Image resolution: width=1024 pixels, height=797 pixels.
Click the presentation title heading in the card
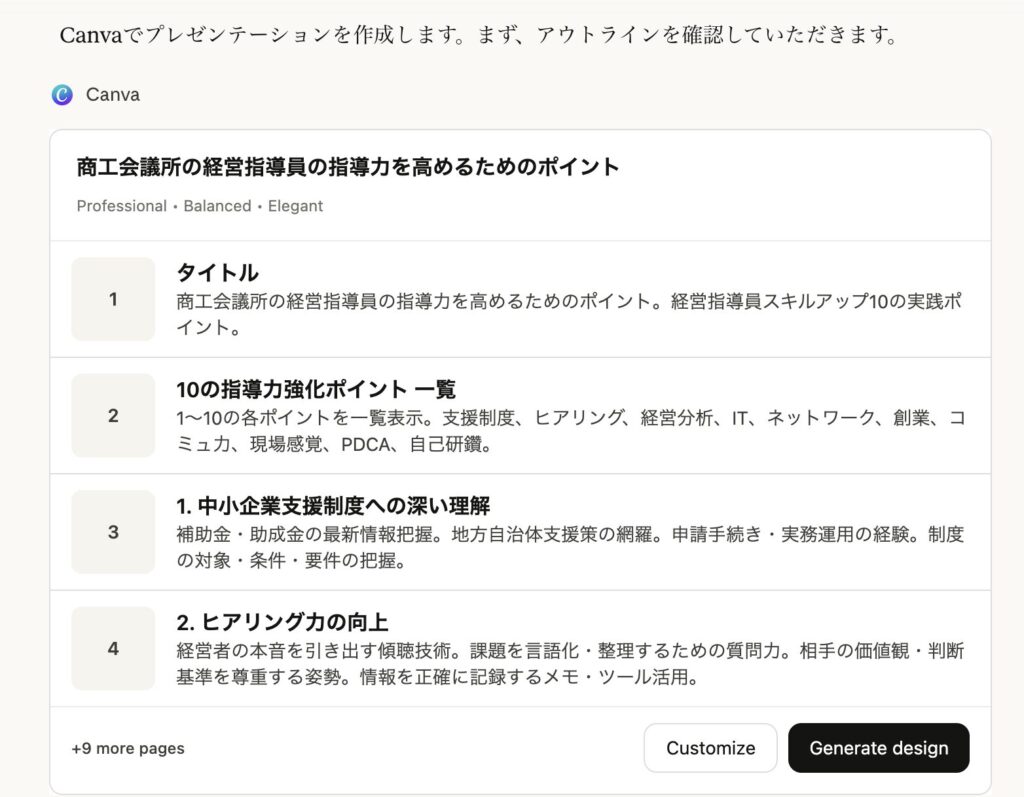pos(348,167)
